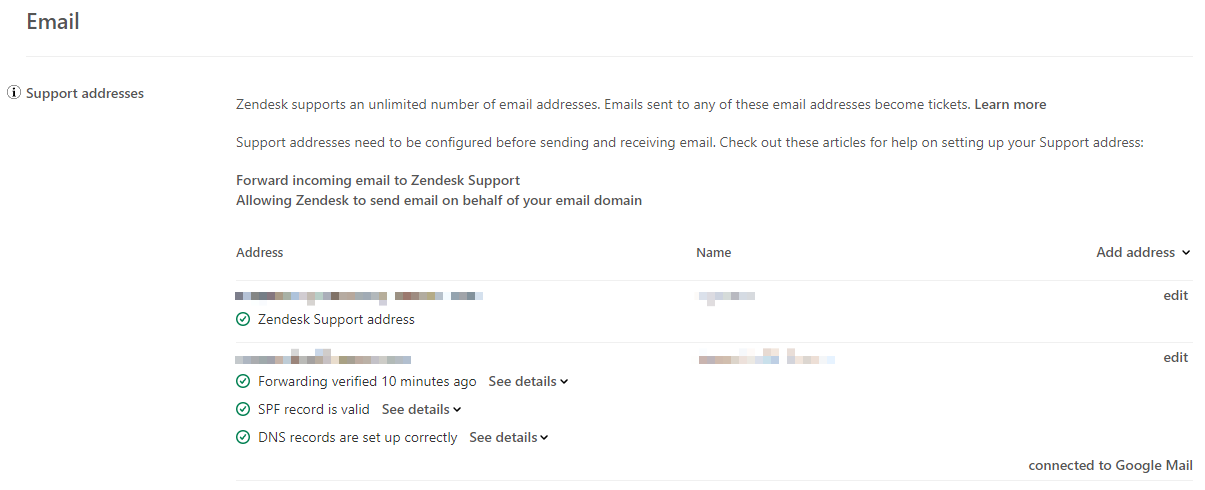Expand See details for SPF record
Image resolution: width=1205 pixels, height=490 pixels.
(422, 409)
